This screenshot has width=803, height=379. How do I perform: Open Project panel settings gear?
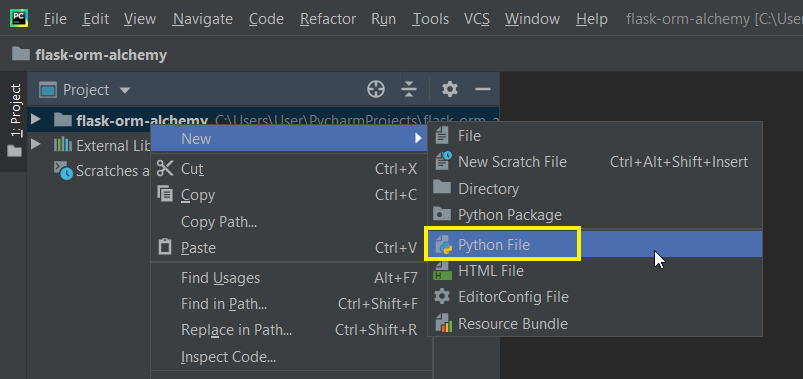point(450,90)
